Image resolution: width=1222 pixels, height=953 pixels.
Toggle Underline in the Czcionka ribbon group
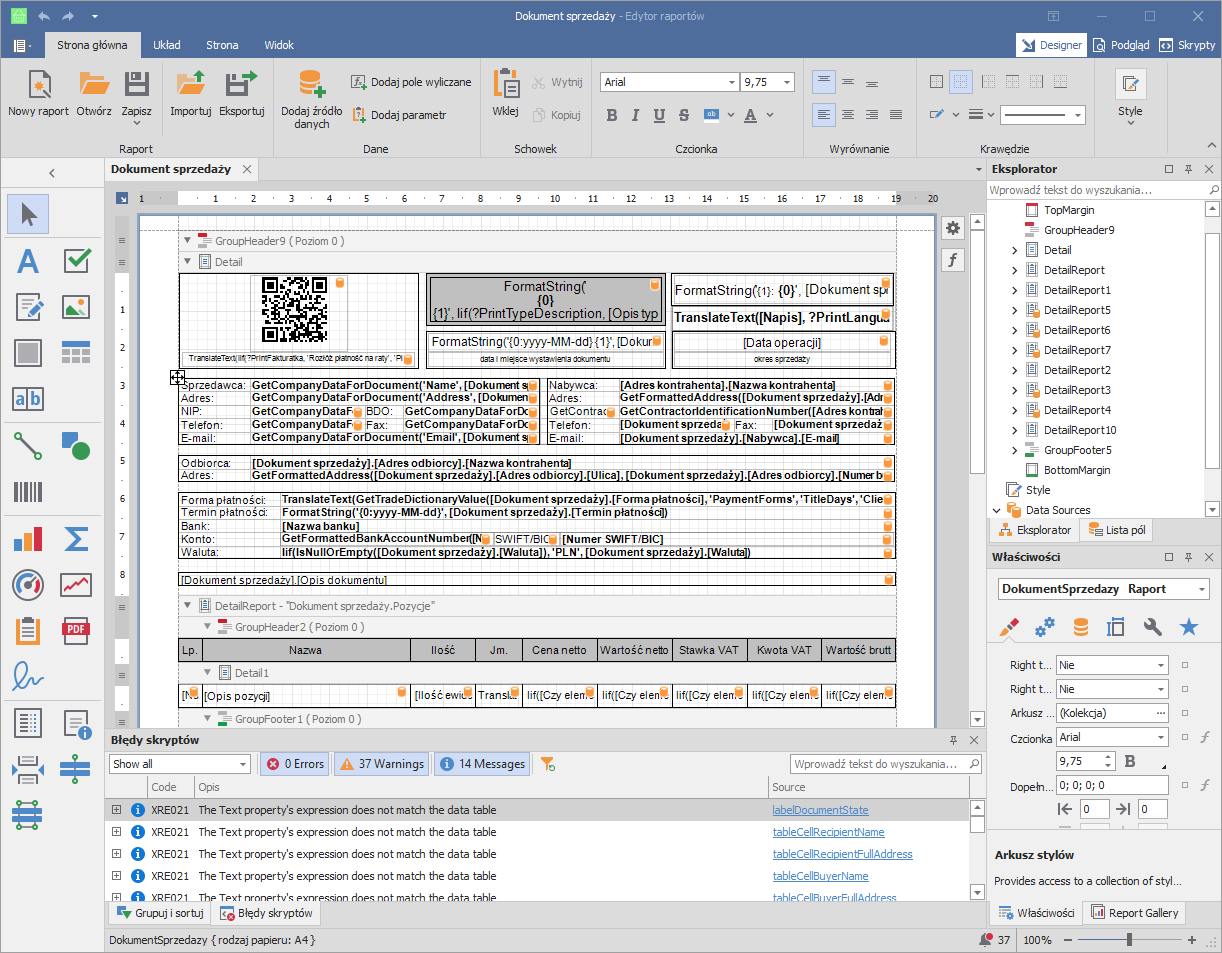click(x=660, y=115)
